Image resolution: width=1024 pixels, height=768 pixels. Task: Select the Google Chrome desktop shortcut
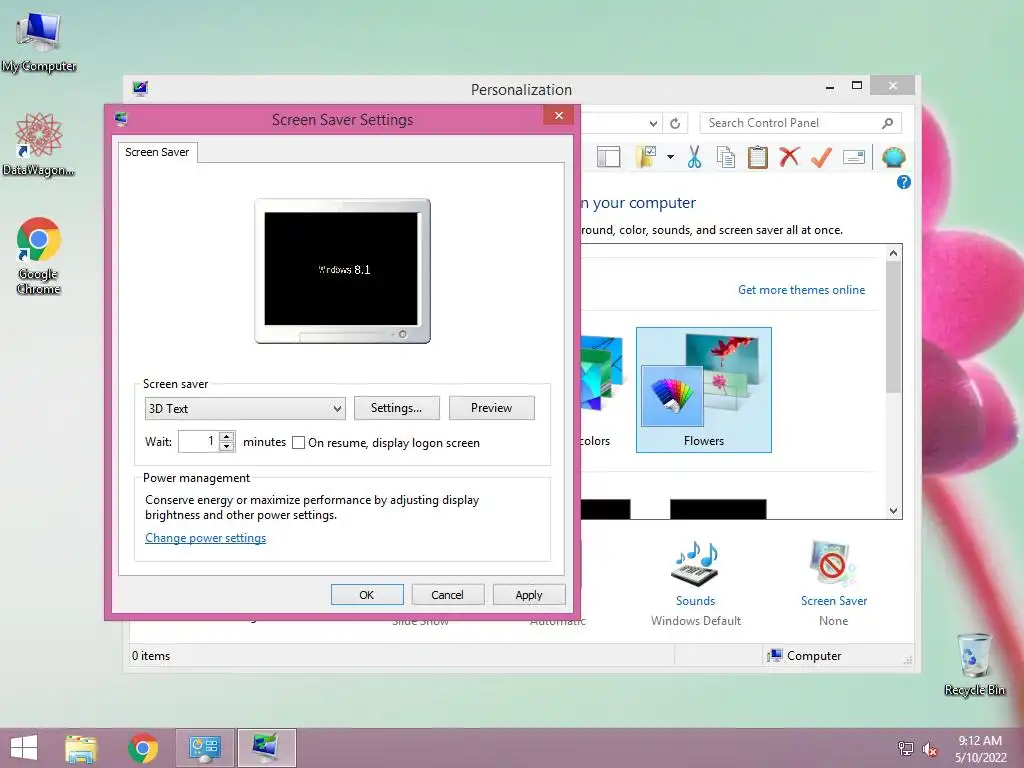coord(39,255)
